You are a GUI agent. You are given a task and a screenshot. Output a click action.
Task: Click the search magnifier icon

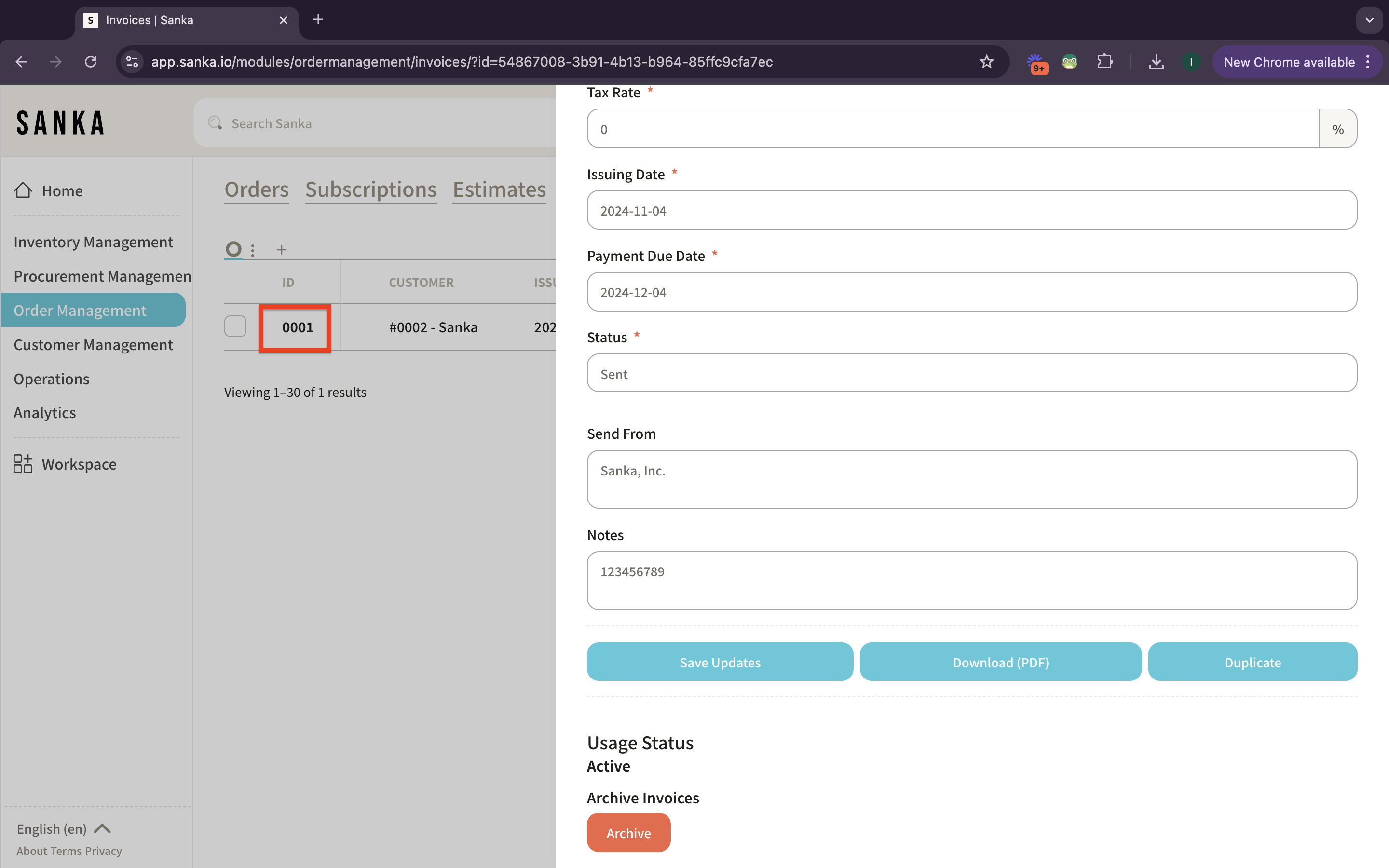[x=215, y=123]
